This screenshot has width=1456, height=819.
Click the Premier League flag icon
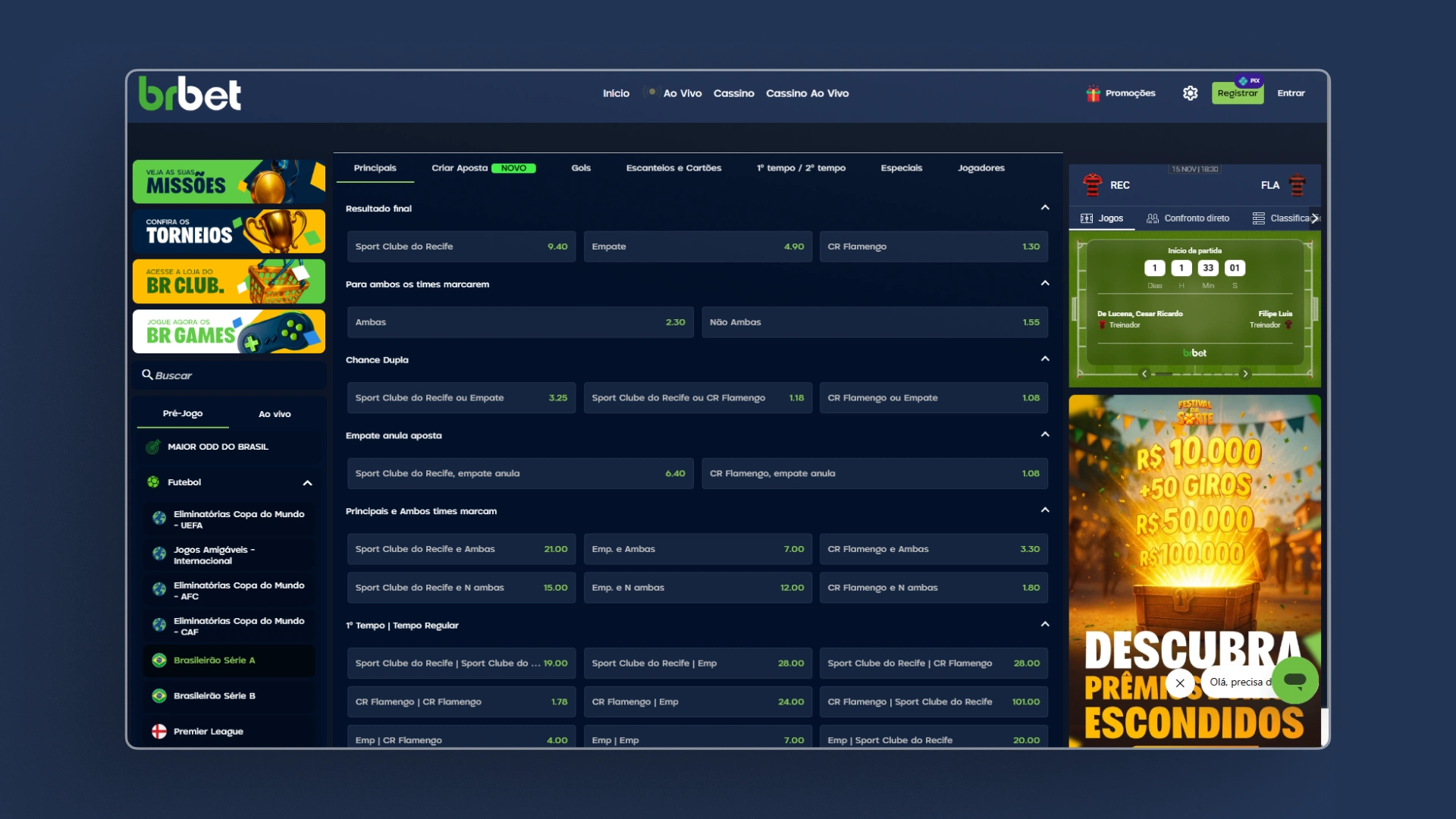pos(159,731)
